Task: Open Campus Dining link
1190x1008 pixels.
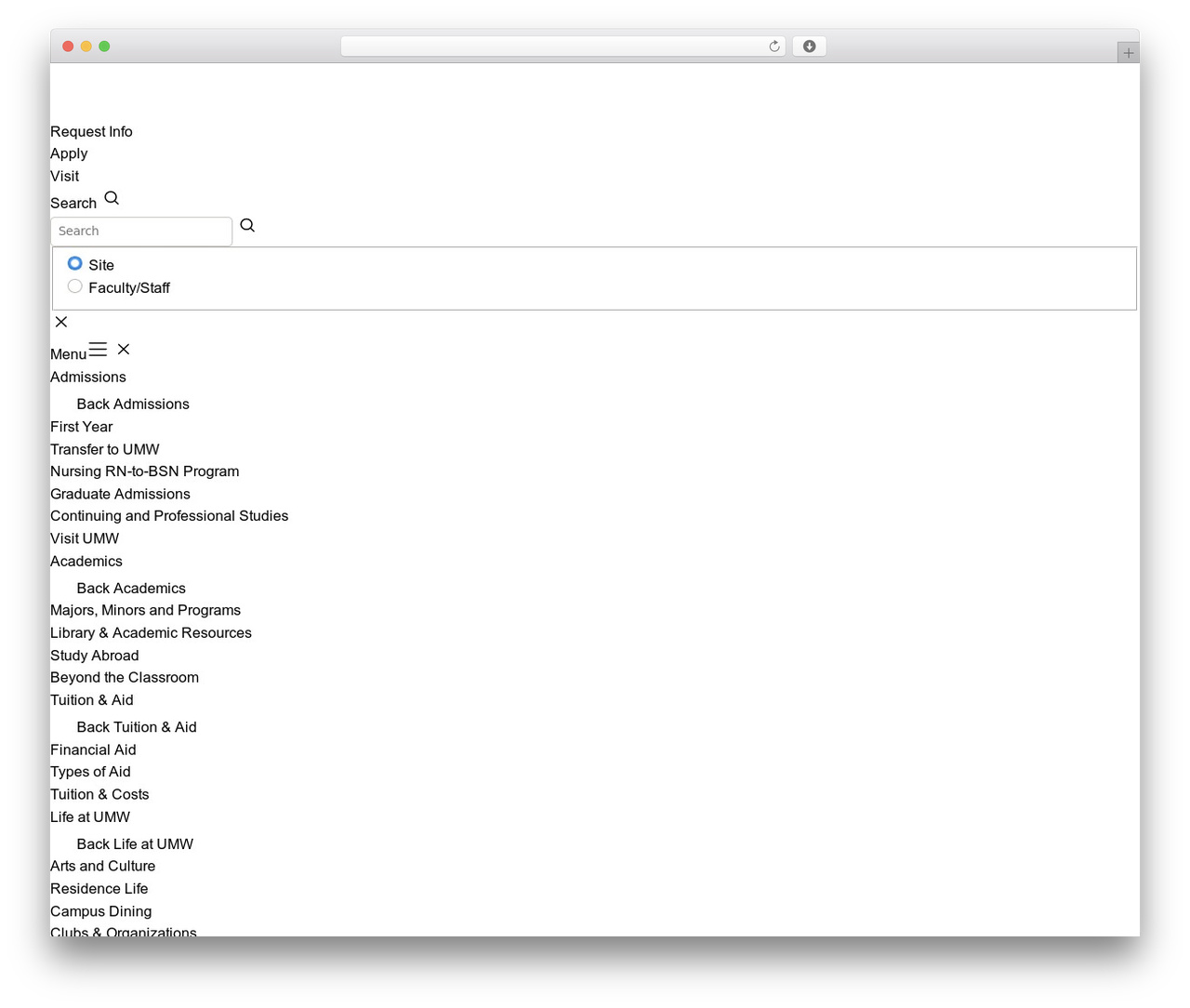Action: [x=101, y=911]
